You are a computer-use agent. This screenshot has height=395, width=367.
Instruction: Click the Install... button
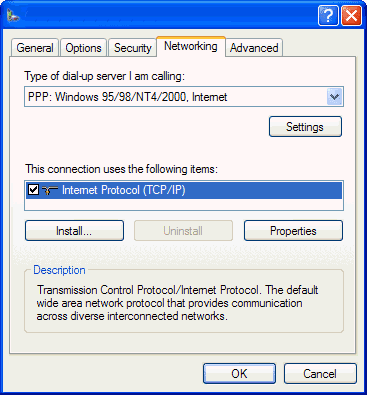(74, 231)
